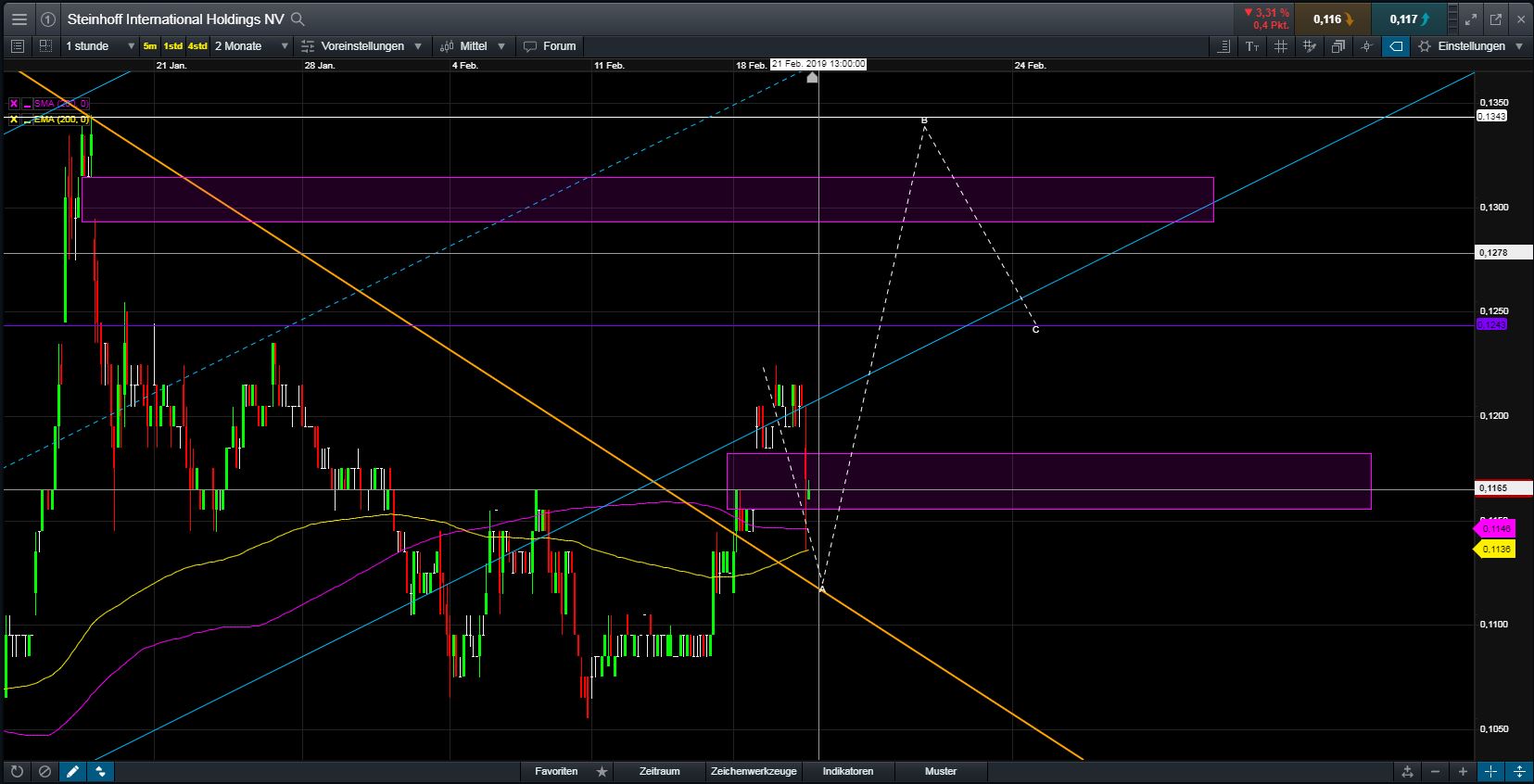Screen dimensions: 1534x784
Task: Search instruments with the magnifier icon
Action: [298, 19]
